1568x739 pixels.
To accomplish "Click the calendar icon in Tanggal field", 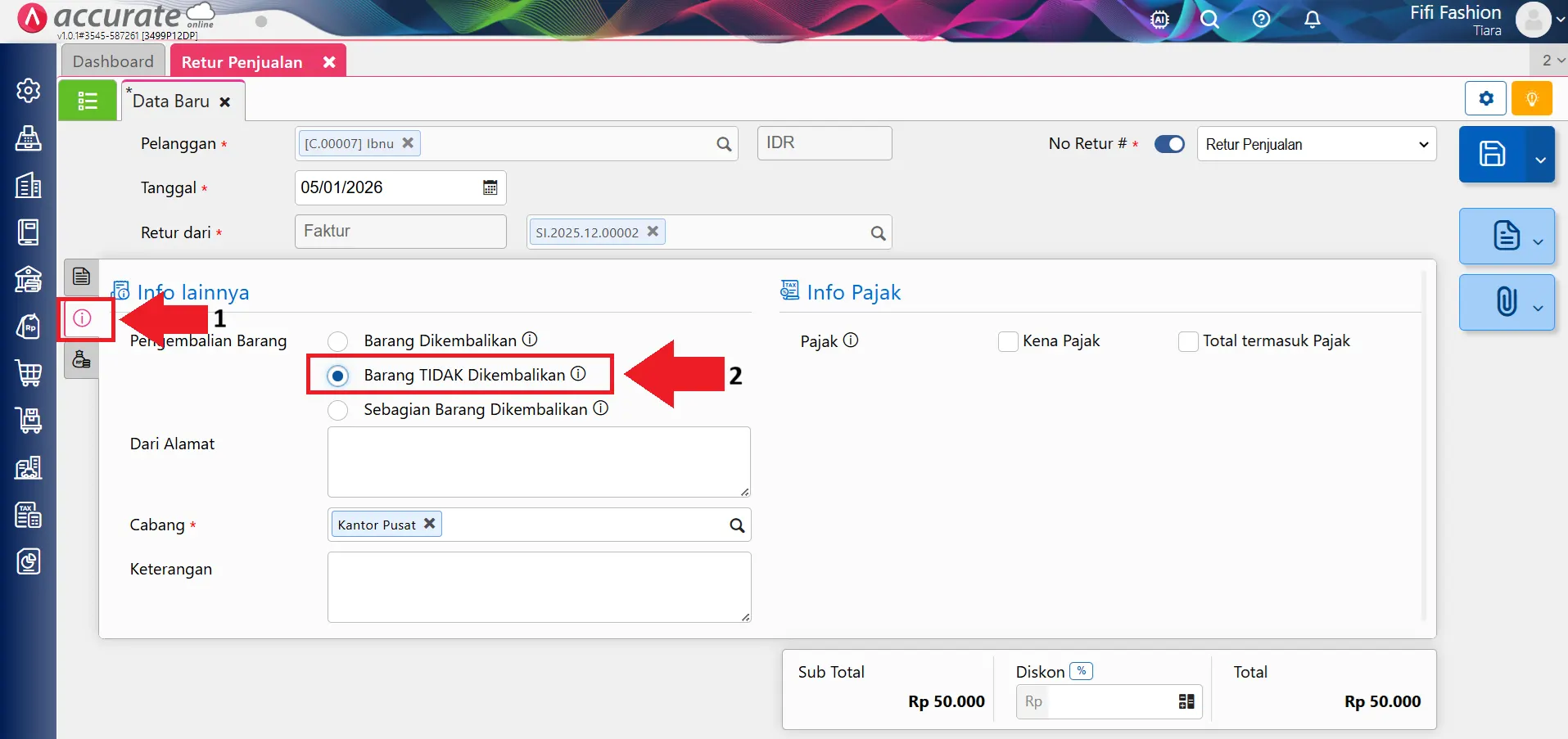I will pyautogui.click(x=490, y=187).
